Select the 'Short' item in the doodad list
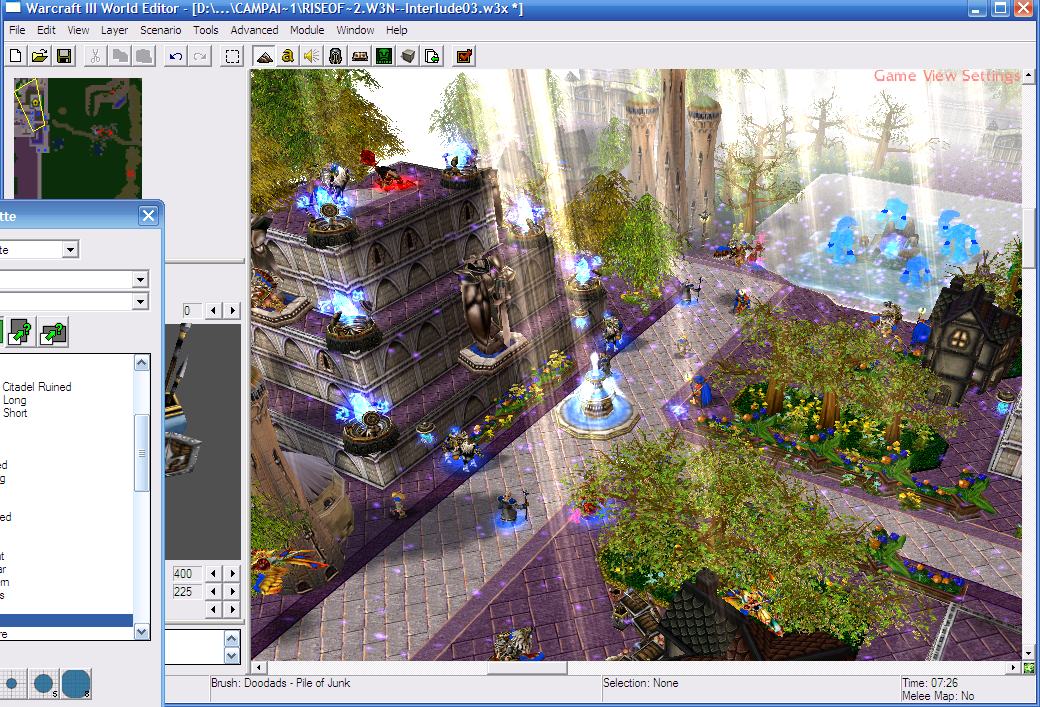This screenshot has height=707, width=1040. coord(15,413)
